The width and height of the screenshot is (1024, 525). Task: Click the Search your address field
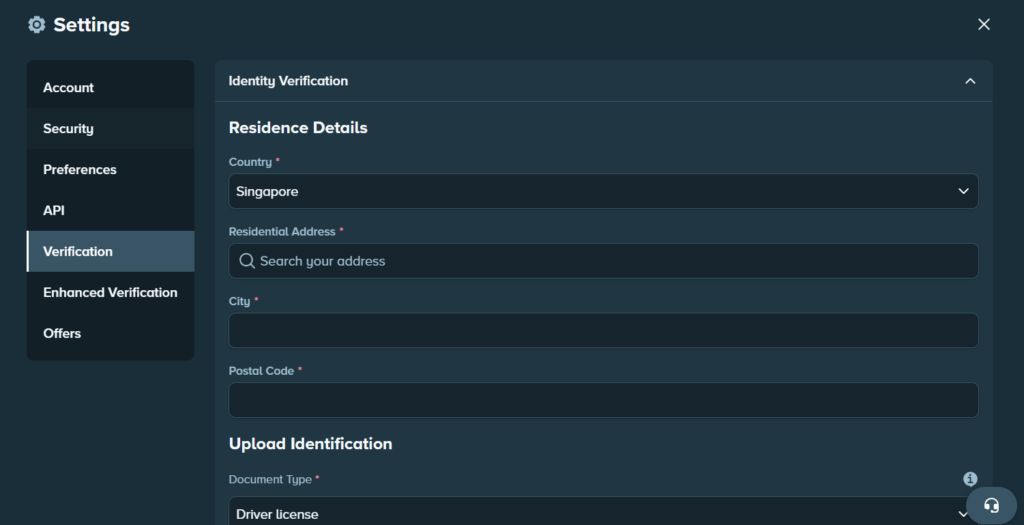point(603,261)
